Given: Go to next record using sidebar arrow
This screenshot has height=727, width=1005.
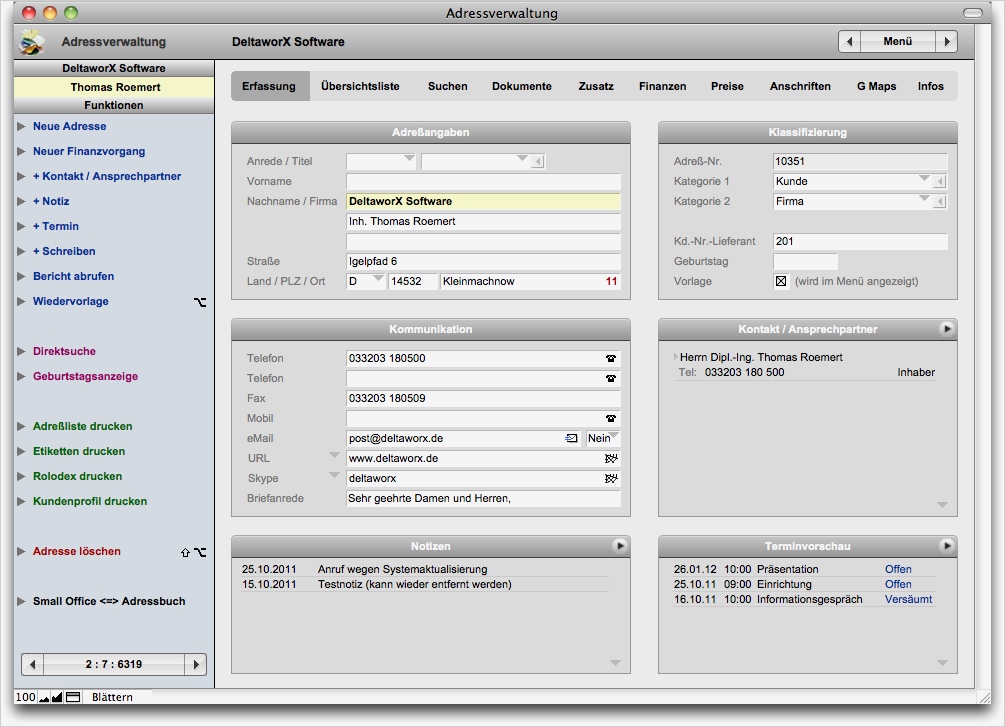Looking at the screenshot, I should 196,664.
